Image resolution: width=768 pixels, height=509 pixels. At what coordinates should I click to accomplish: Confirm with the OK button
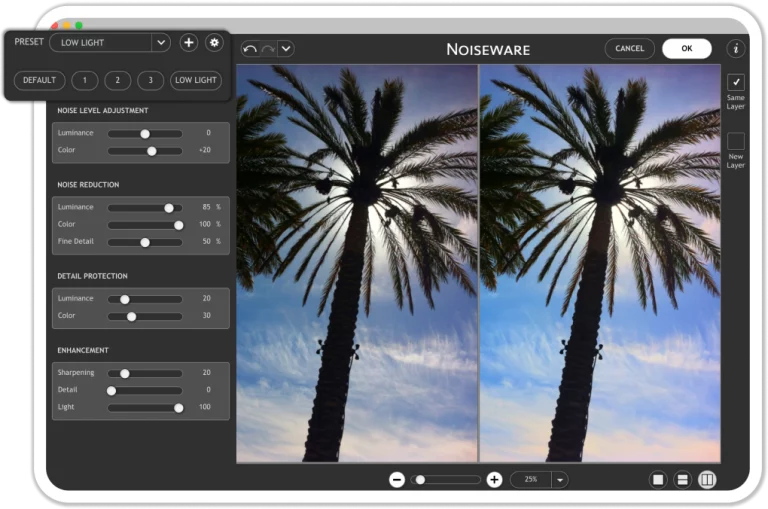pos(686,48)
